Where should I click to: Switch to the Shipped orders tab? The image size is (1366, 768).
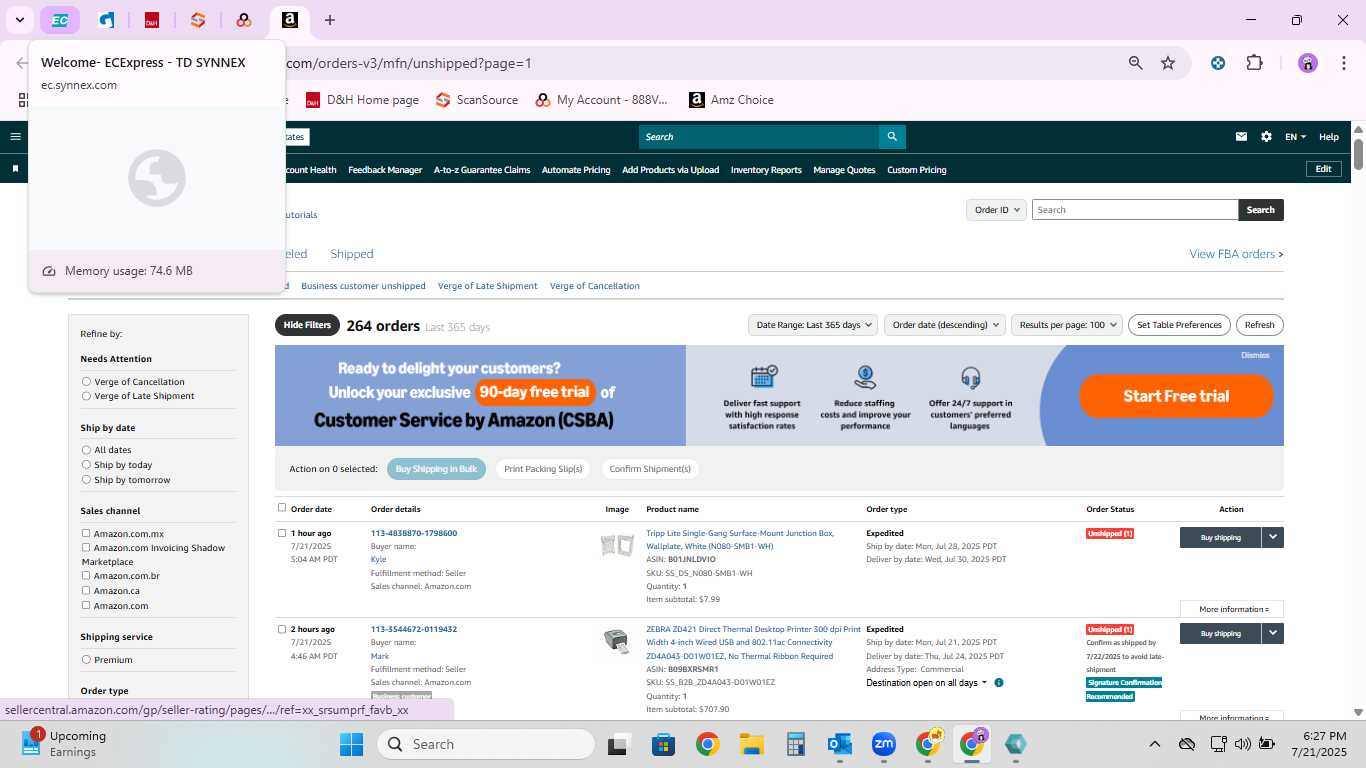click(x=352, y=254)
